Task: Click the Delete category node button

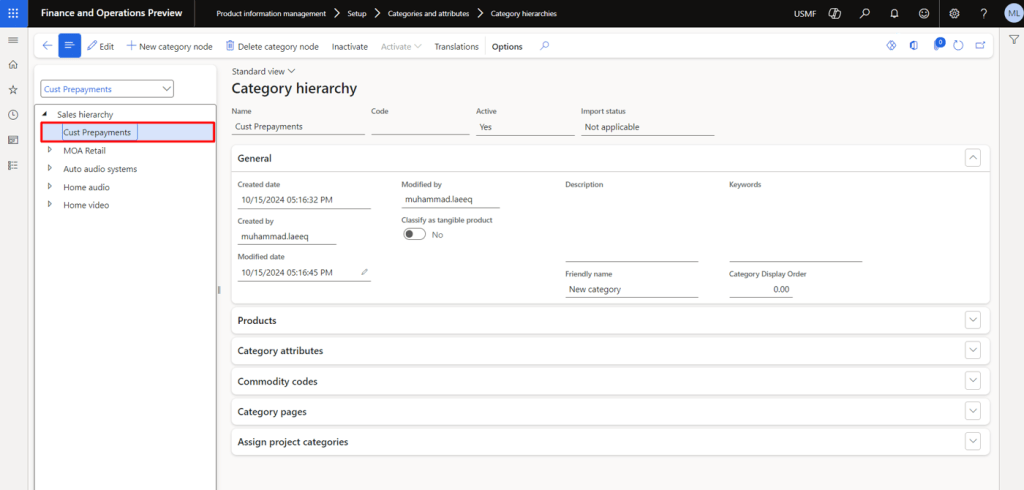Action: [272, 47]
